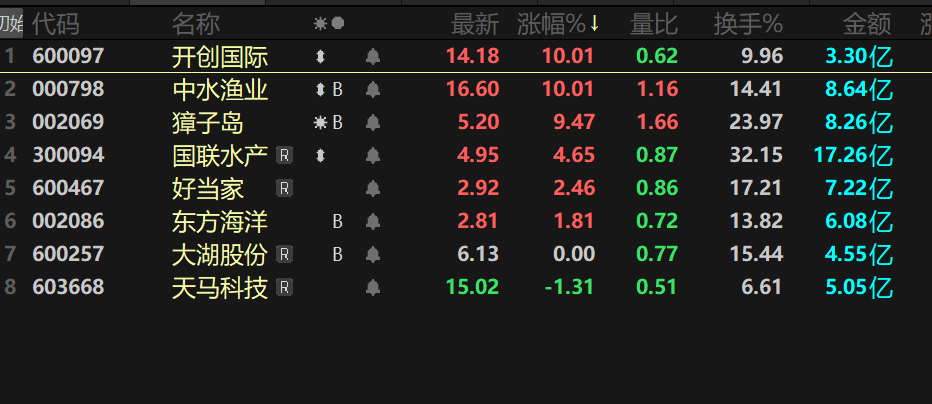932x404 pixels.
Task: Click the 初始 button at top left
Action: (x=11, y=24)
